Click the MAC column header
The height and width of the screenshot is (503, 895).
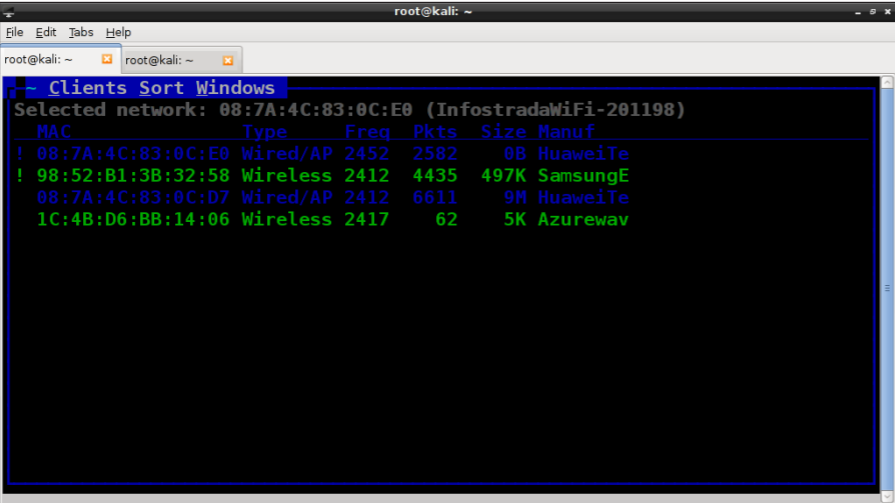coord(54,132)
